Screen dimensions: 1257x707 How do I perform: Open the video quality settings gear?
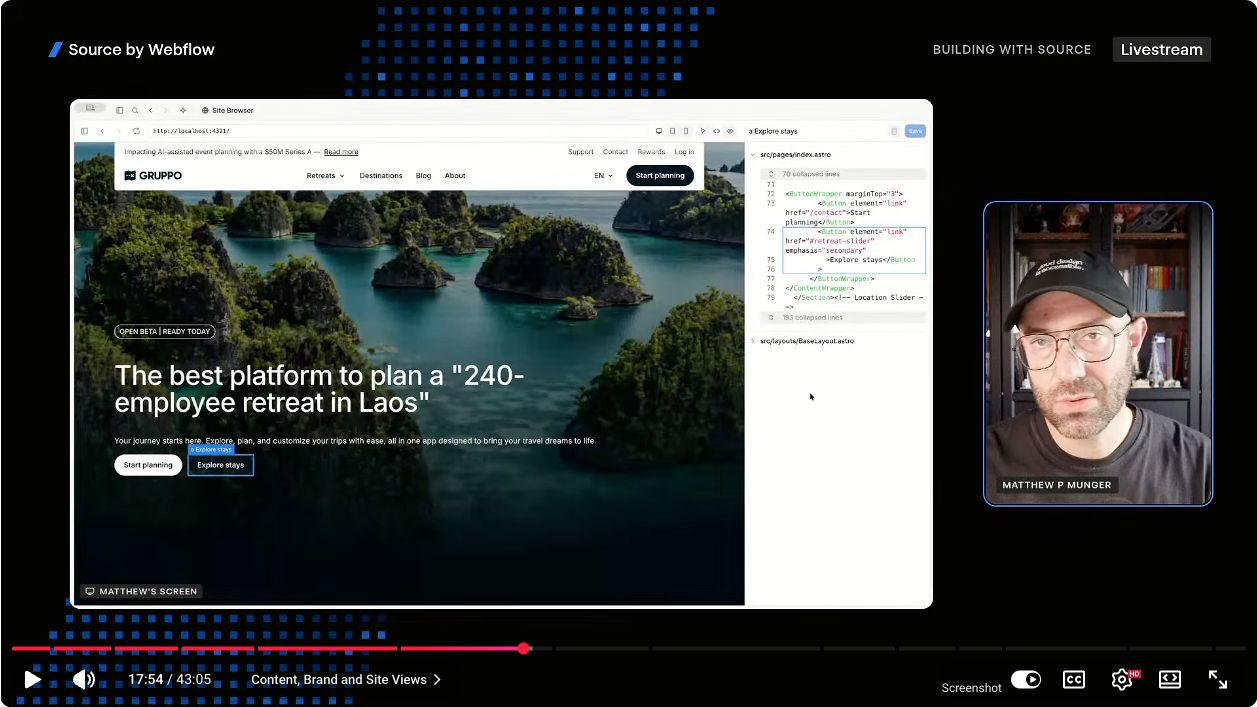(1123, 680)
